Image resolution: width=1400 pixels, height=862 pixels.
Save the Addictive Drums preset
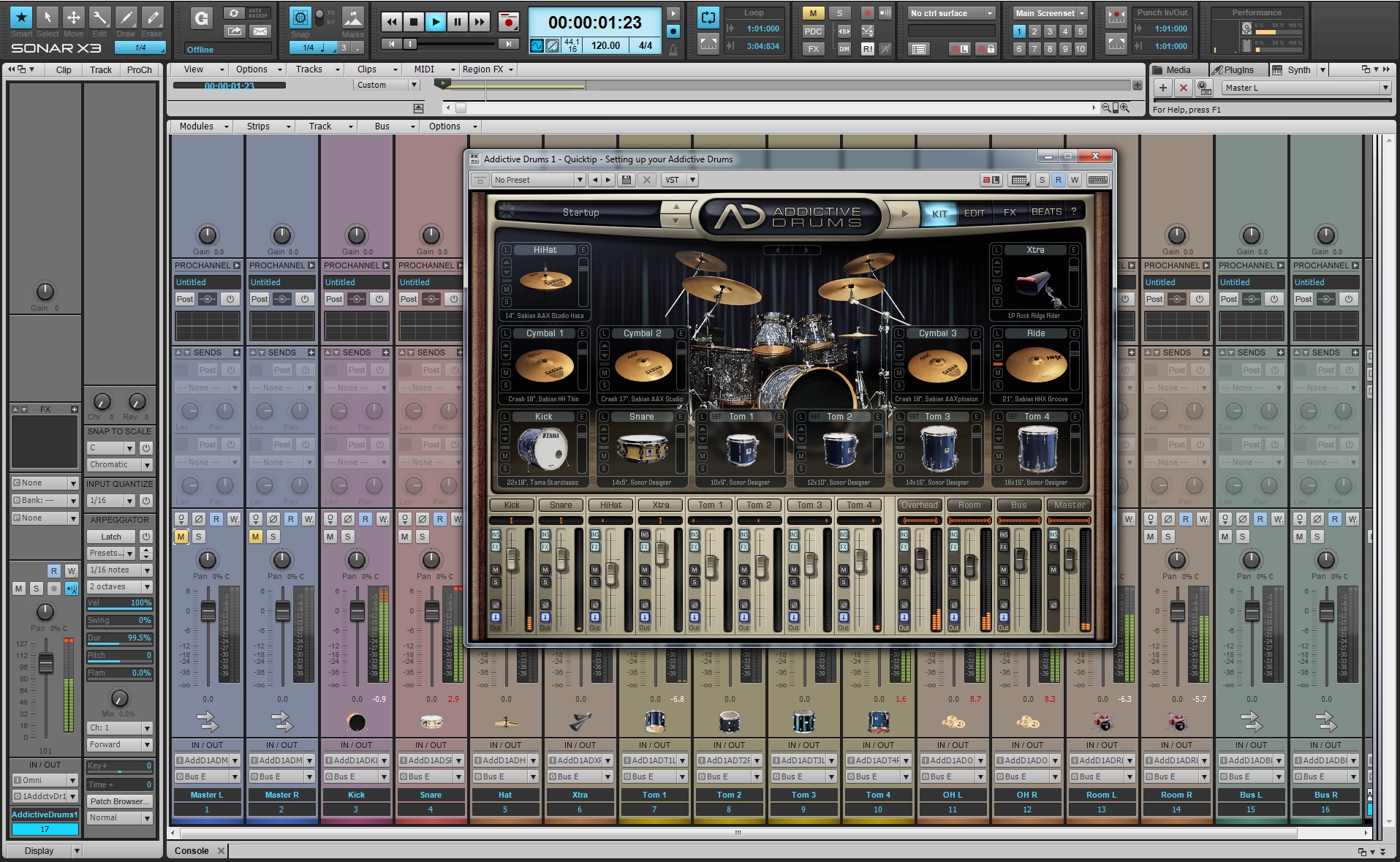[x=626, y=180]
